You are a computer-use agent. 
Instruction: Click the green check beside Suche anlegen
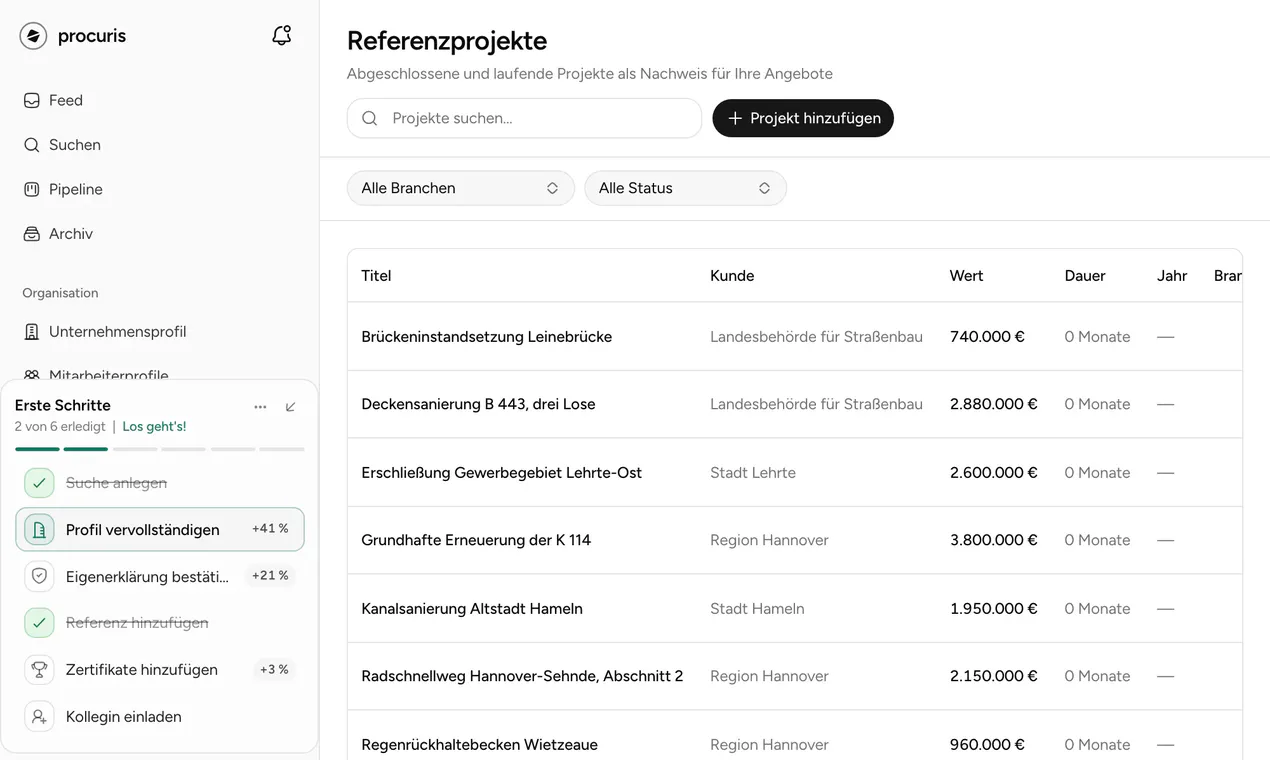[39, 483]
